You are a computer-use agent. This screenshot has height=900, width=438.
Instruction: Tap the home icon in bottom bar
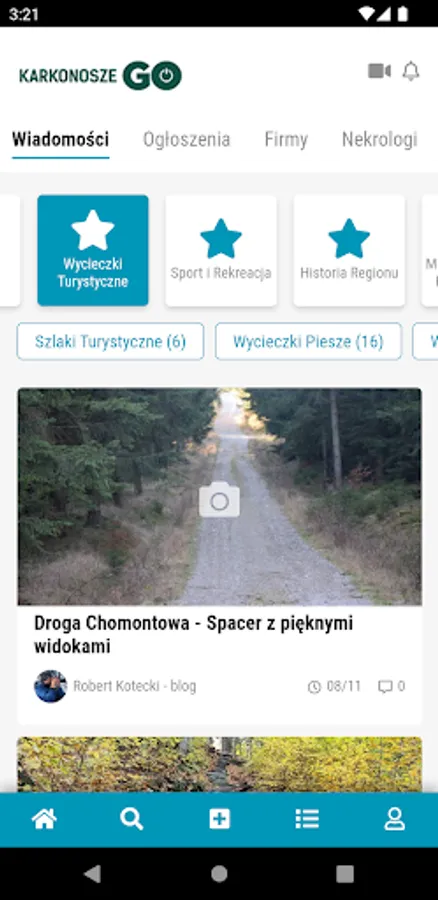[44, 819]
